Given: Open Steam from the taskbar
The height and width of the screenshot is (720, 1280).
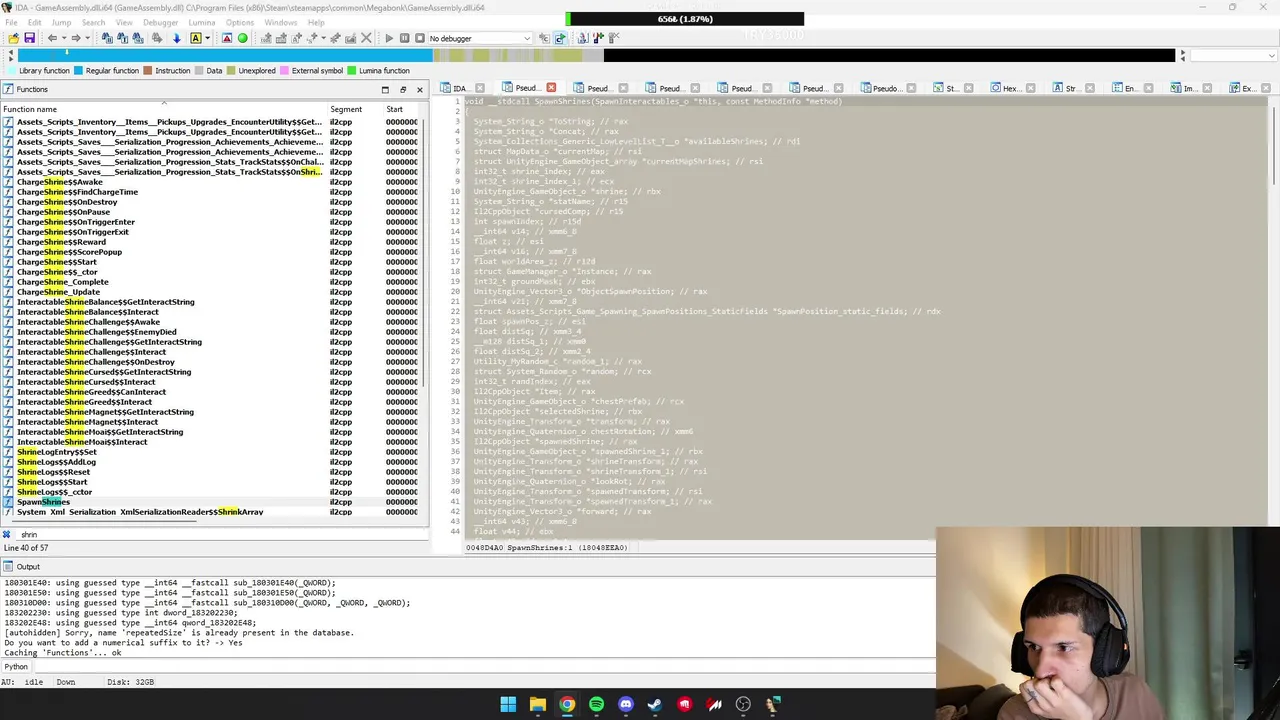Looking at the screenshot, I should pos(655,704).
